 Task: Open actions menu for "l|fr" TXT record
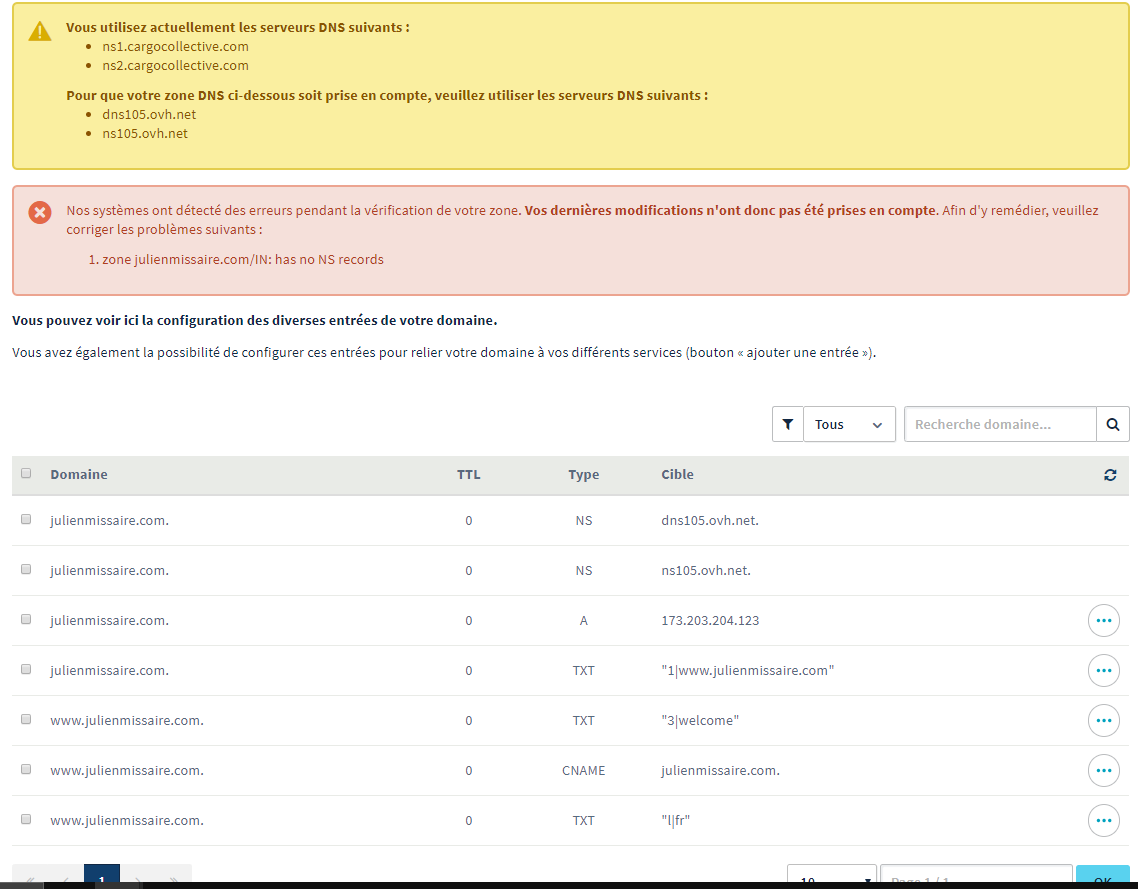(x=1103, y=821)
